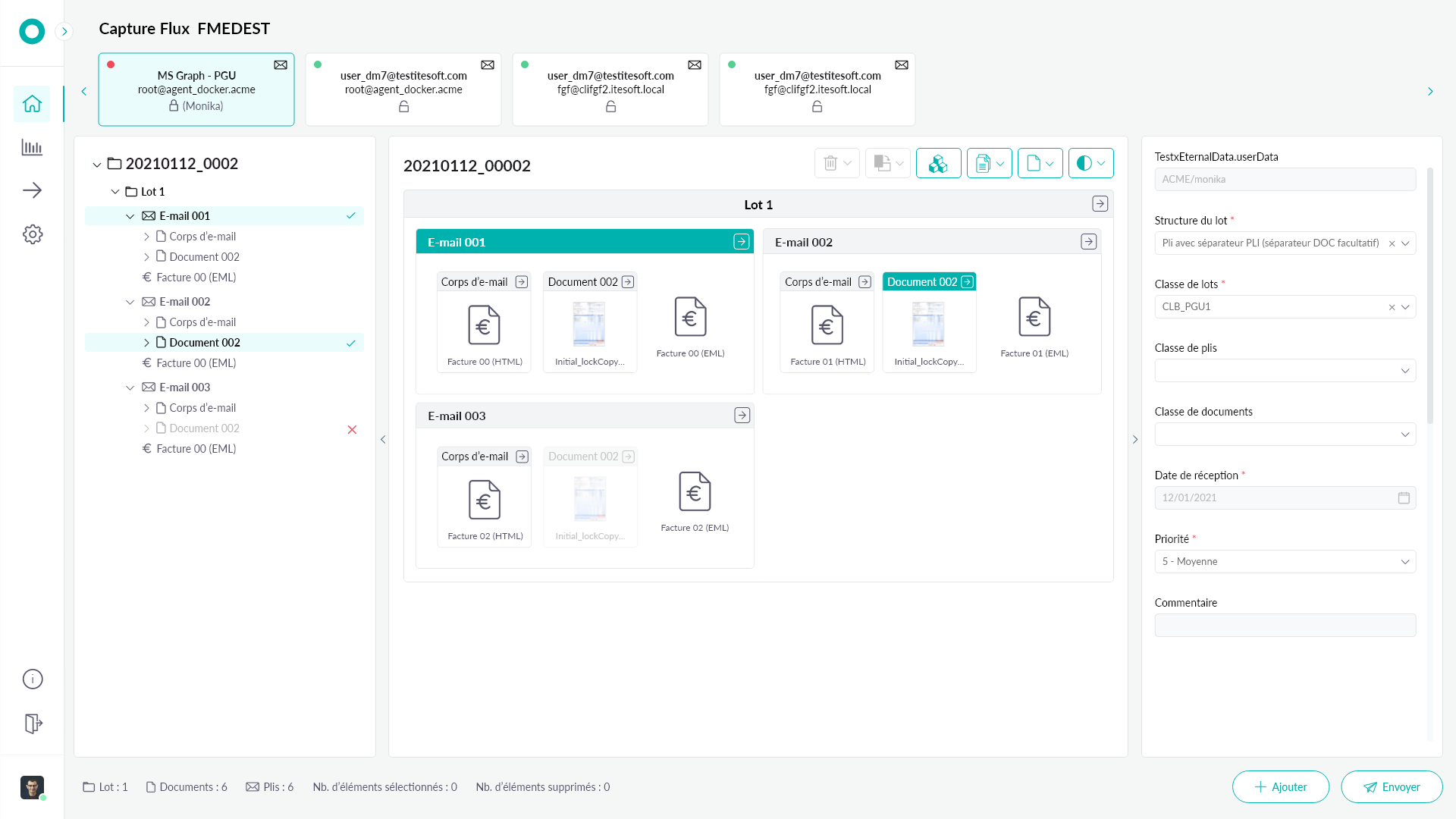Viewport: 1456px width, 819px height.
Task: Open the statistics chart icon in sidebar
Action: tap(32, 147)
